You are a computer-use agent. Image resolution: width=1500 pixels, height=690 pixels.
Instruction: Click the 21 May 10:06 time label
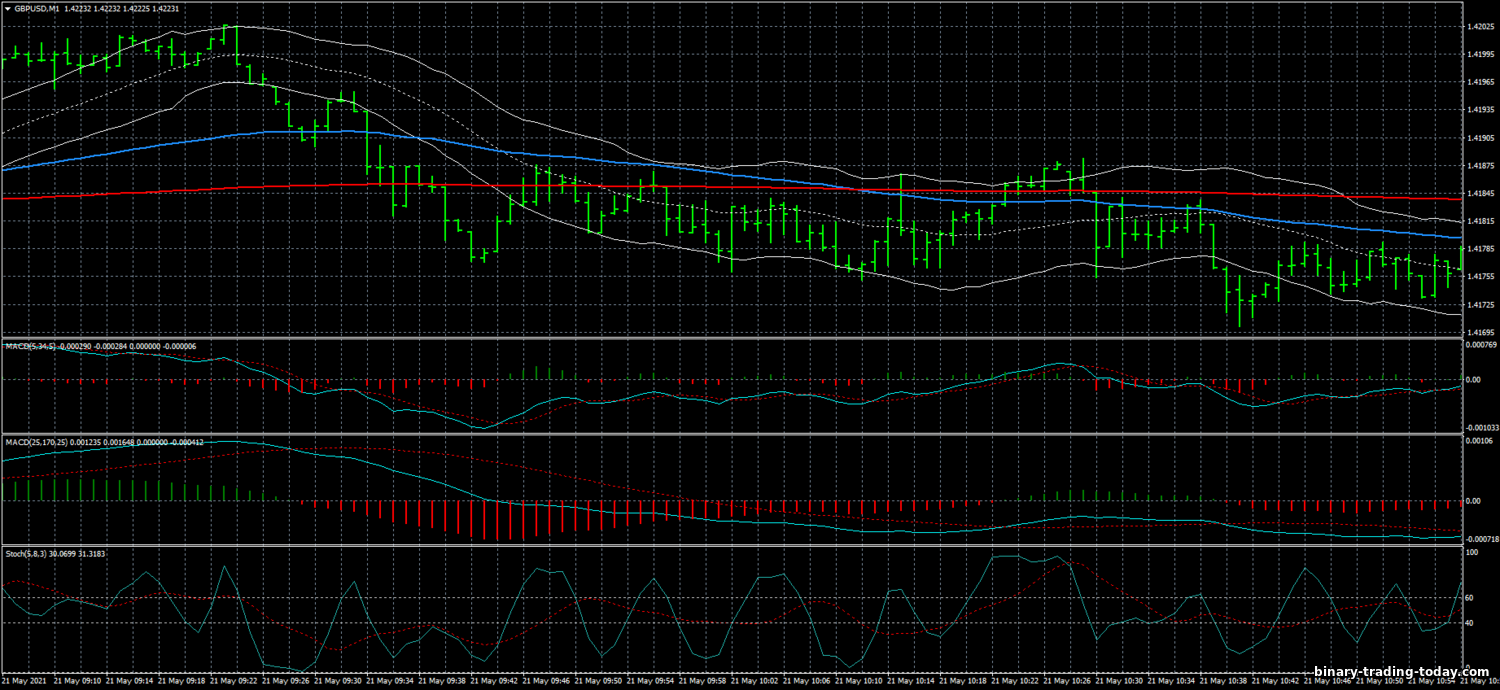806,679
